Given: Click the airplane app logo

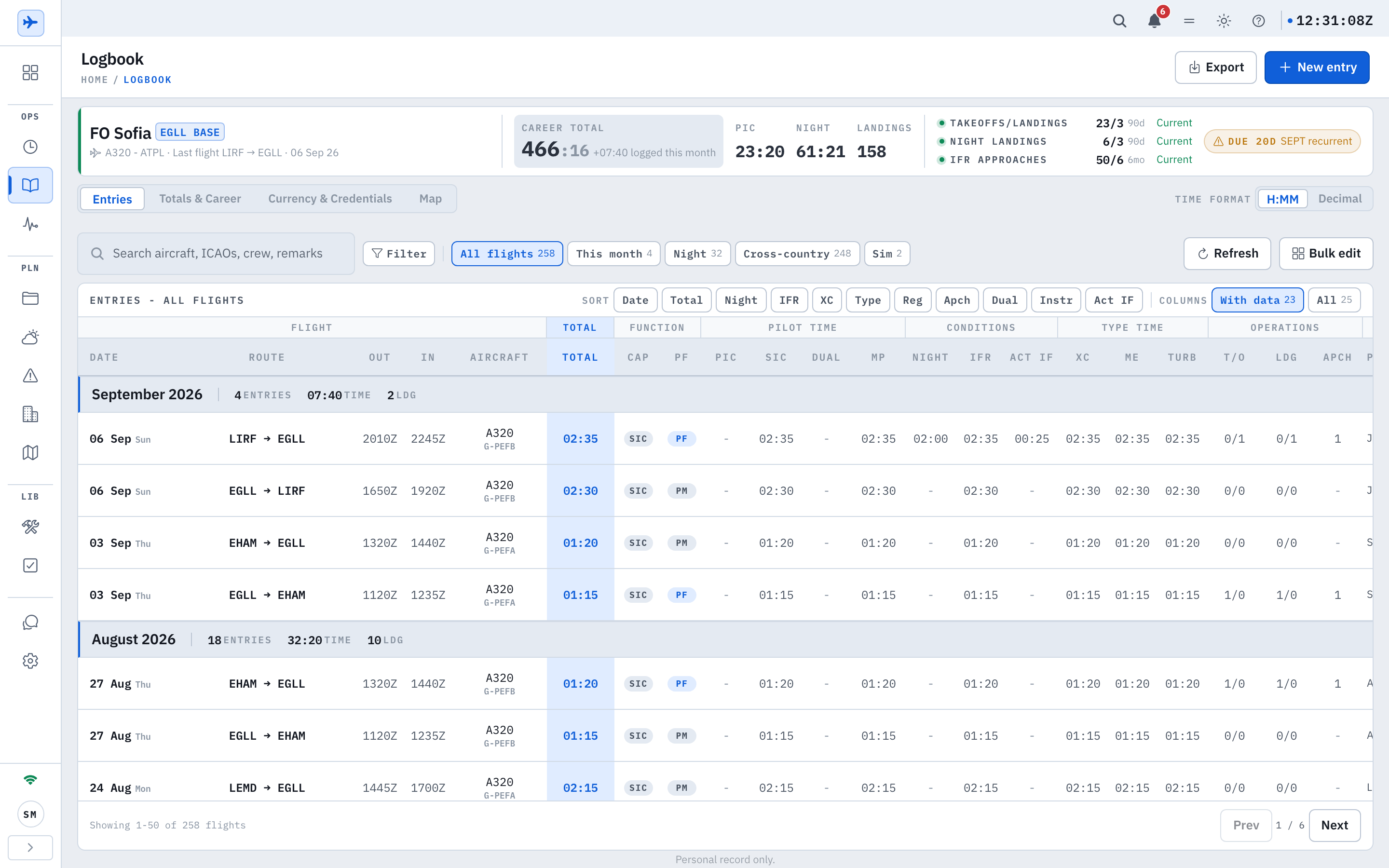Looking at the screenshot, I should coord(30,23).
